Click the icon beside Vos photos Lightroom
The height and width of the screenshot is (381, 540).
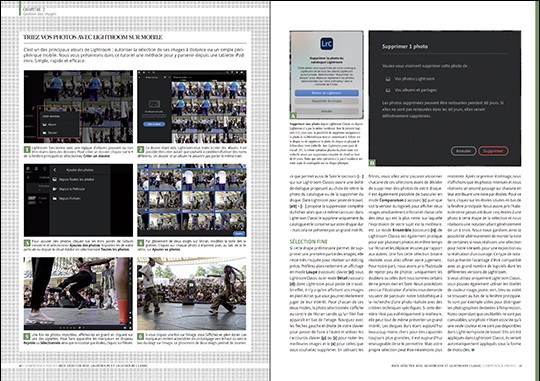pyautogui.click(x=388, y=79)
